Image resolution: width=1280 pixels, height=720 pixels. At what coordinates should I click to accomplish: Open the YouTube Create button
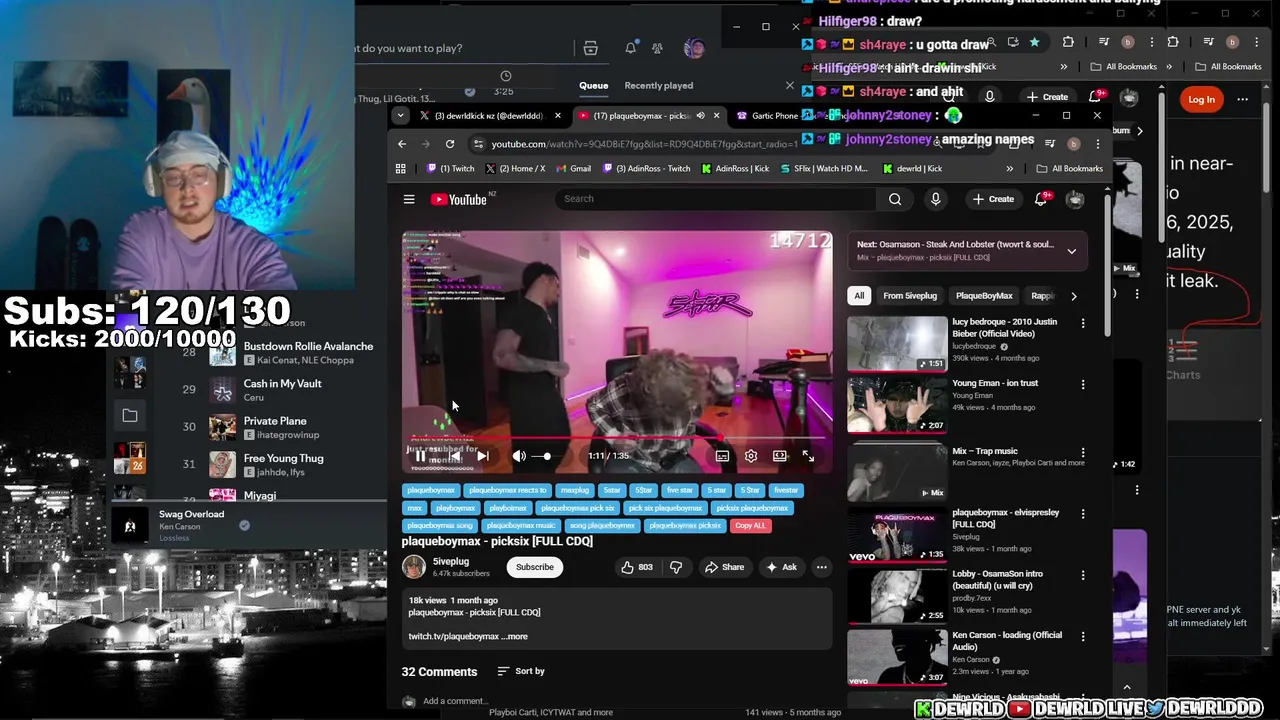993,199
